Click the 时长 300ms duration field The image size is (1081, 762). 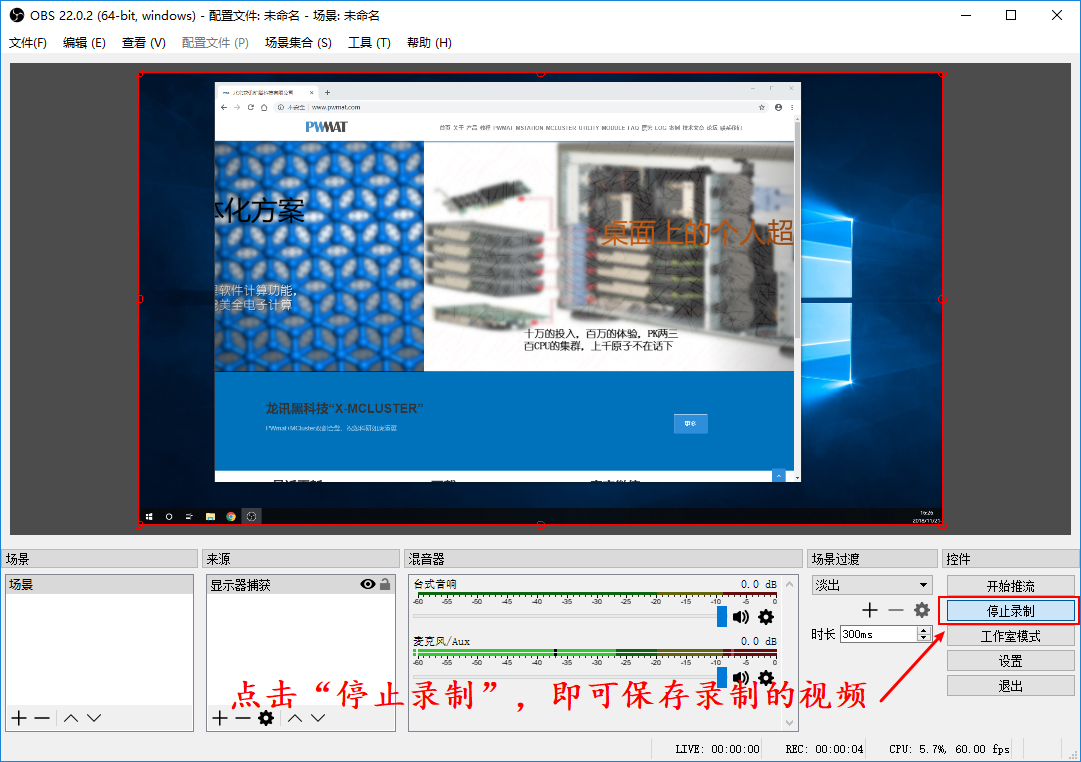(x=879, y=634)
